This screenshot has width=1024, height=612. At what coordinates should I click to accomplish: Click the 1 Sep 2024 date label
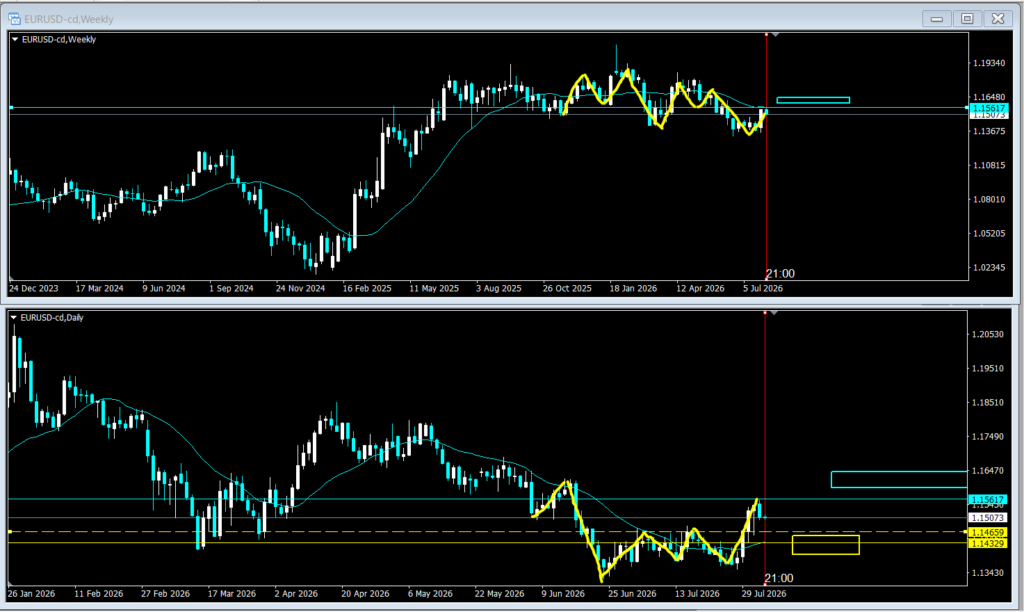tap(231, 288)
